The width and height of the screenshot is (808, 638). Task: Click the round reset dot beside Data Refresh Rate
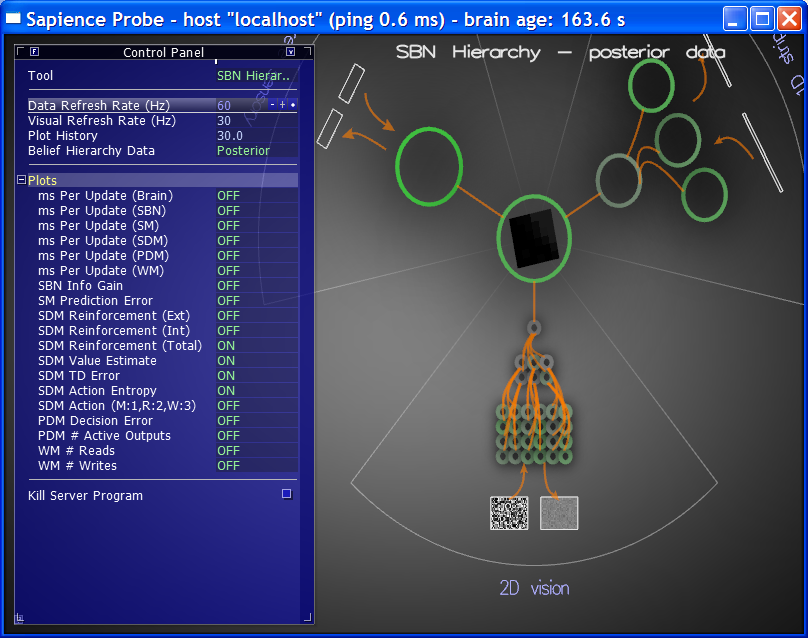[293, 105]
